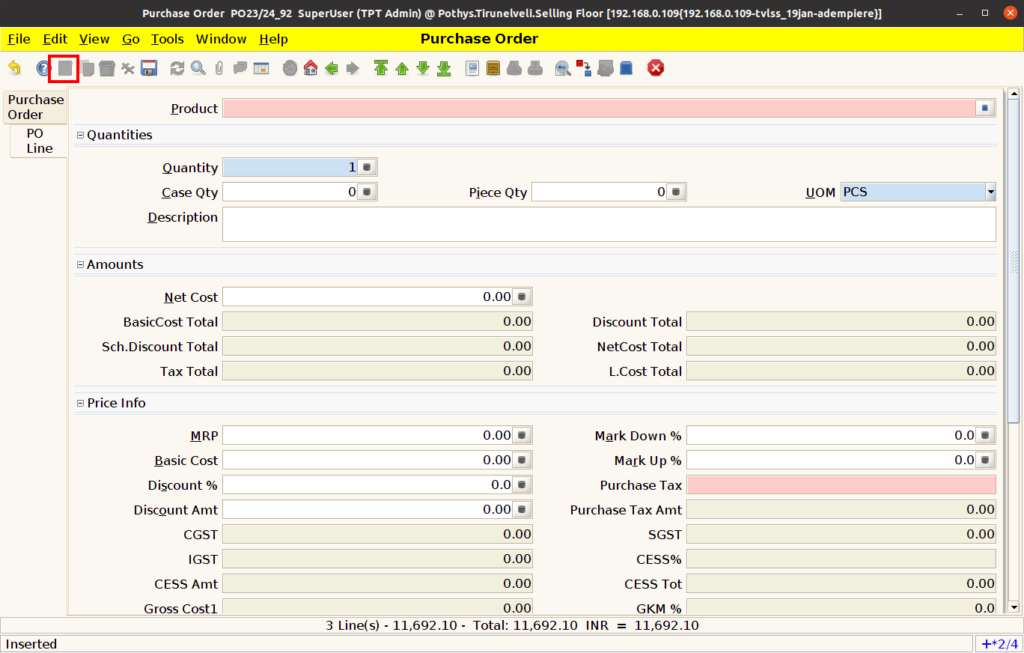The height and width of the screenshot is (653, 1024).
Task: Open the Go menu
Action: 131,39
